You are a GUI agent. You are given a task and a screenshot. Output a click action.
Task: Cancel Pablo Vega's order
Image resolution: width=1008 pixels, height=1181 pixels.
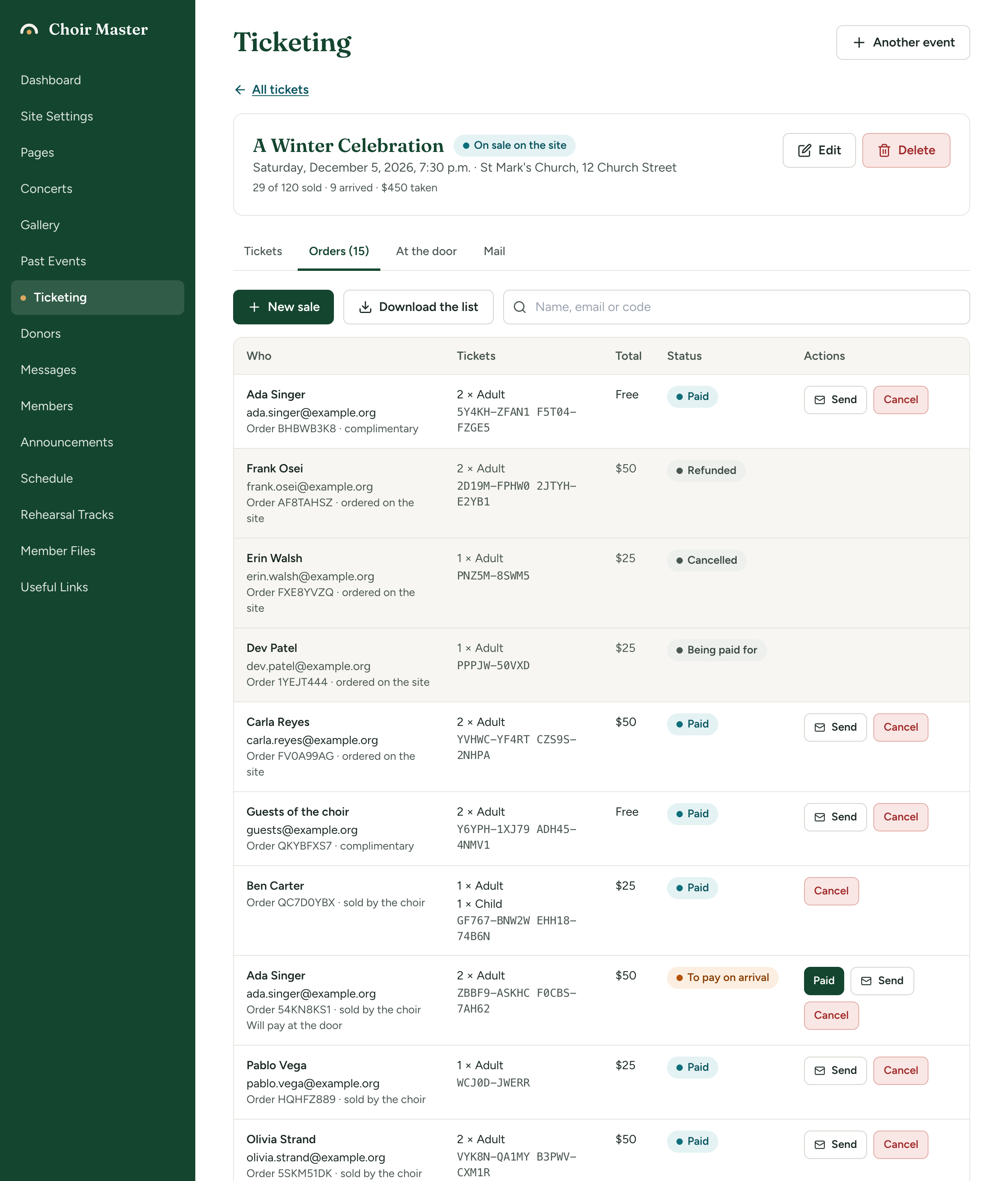pos(900,1071)
